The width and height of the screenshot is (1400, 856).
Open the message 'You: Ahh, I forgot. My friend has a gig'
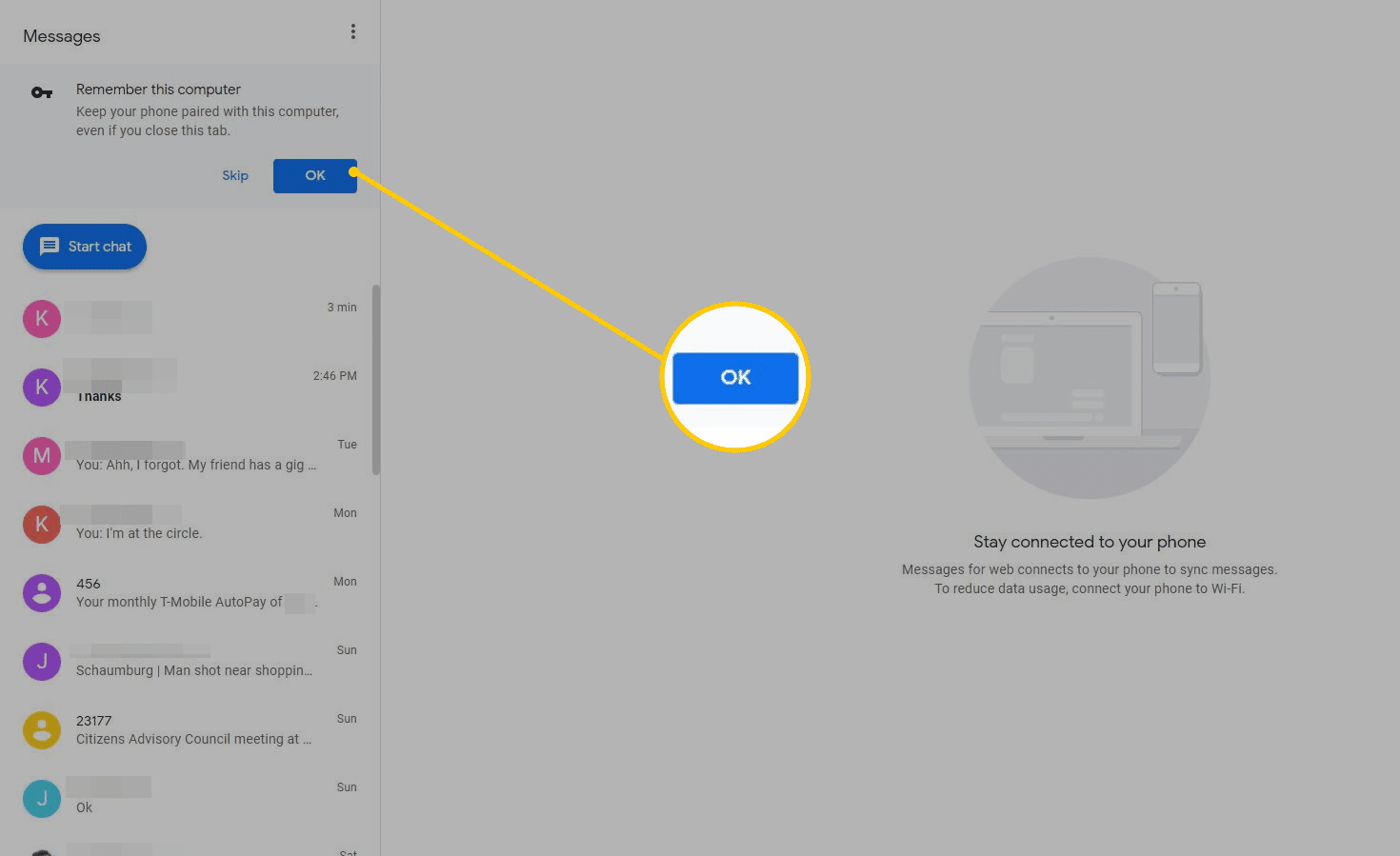pos(196,465)
